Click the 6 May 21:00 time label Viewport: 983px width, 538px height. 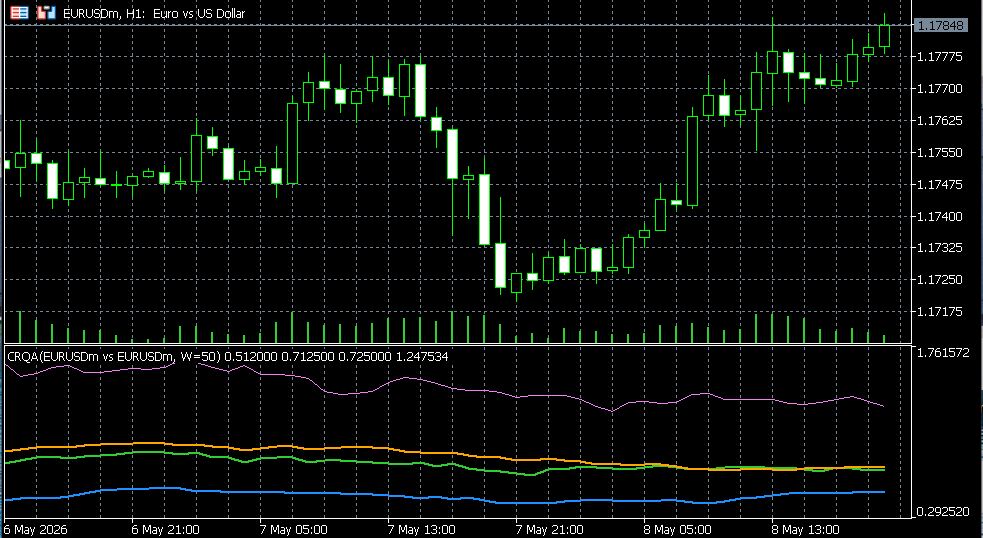(166, 530)
